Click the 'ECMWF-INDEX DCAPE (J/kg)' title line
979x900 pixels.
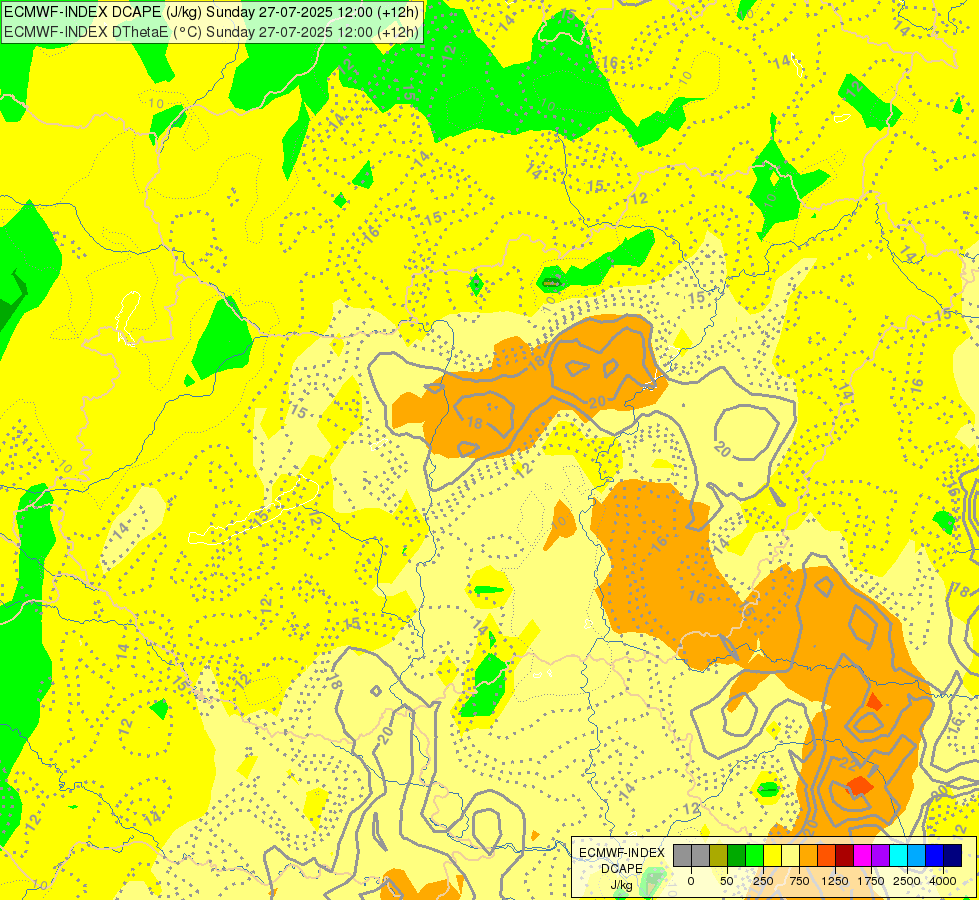pos(211,12)
